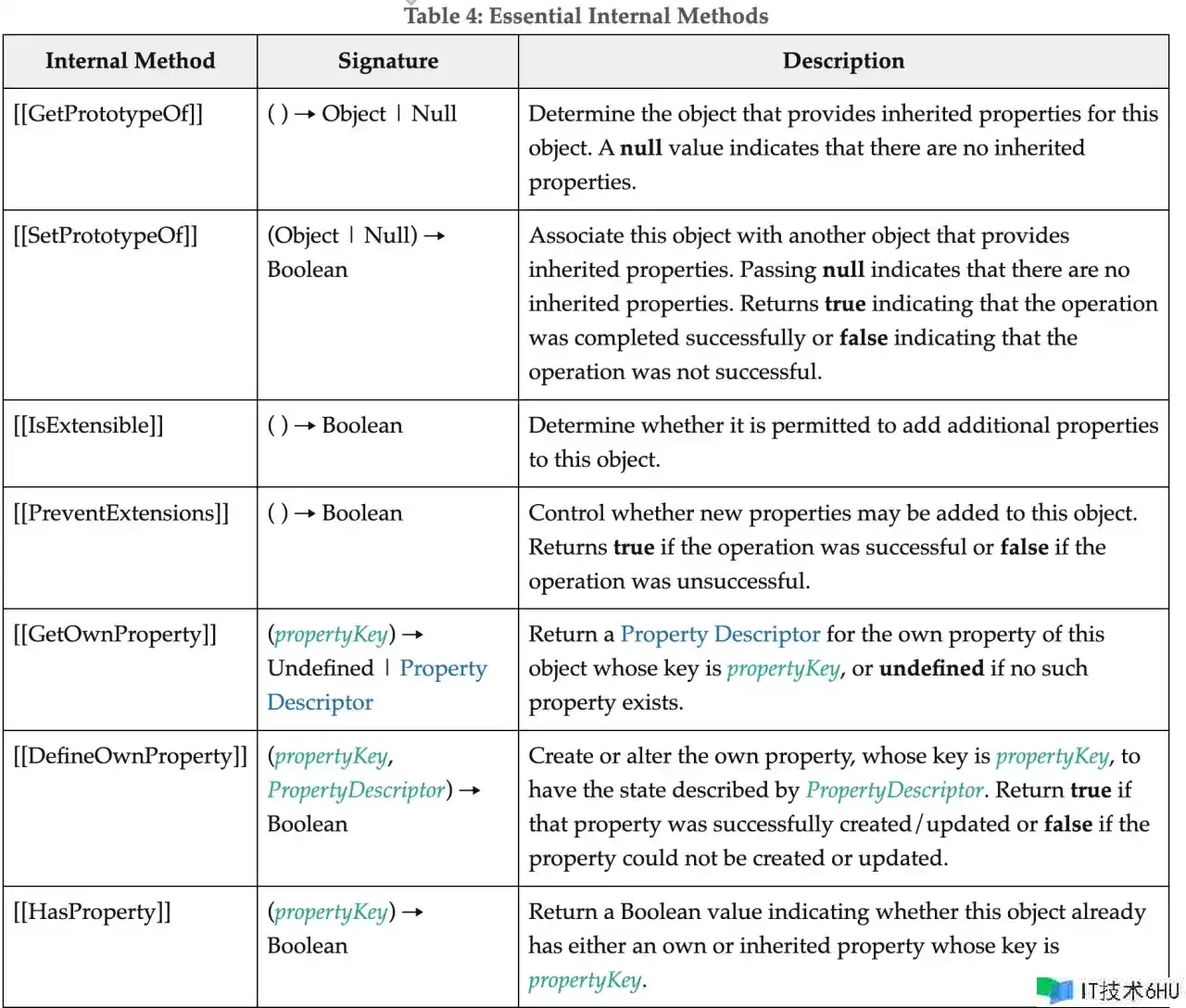
Task: Click propertyKey link in HasProperty description
Action: pos(585,980)
